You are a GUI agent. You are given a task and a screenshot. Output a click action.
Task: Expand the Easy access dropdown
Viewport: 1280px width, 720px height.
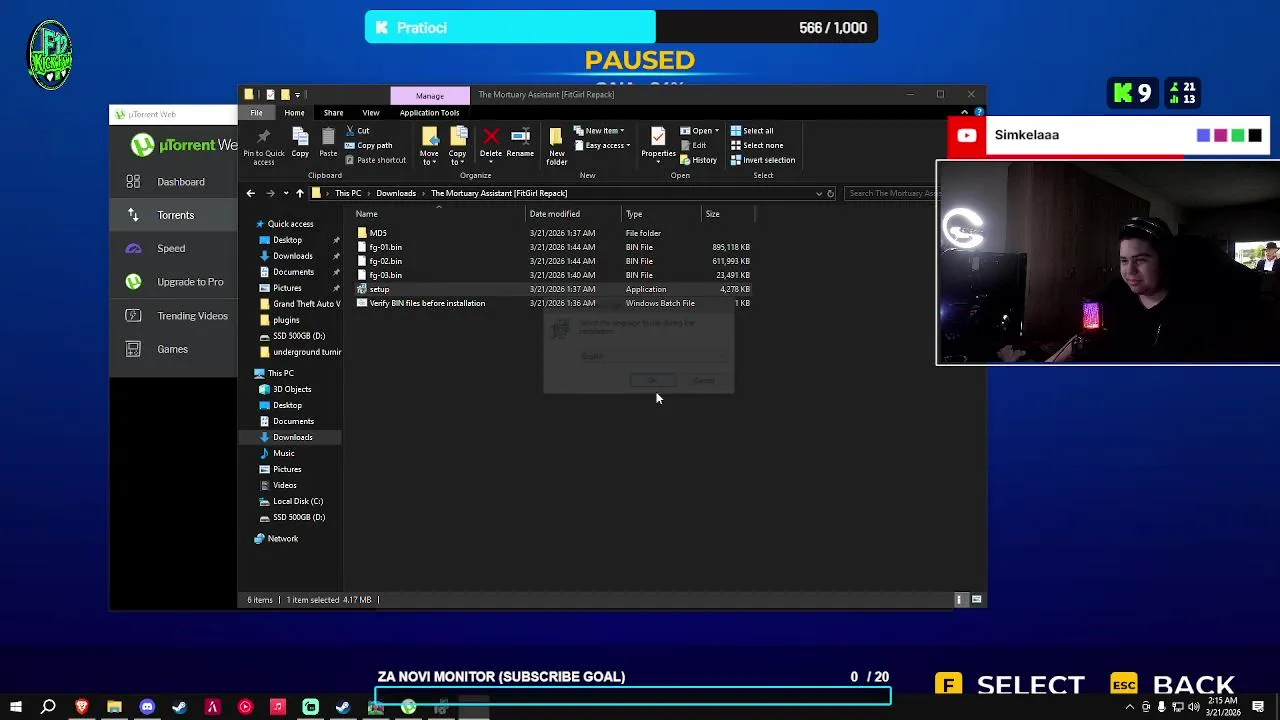click(602, 145)
